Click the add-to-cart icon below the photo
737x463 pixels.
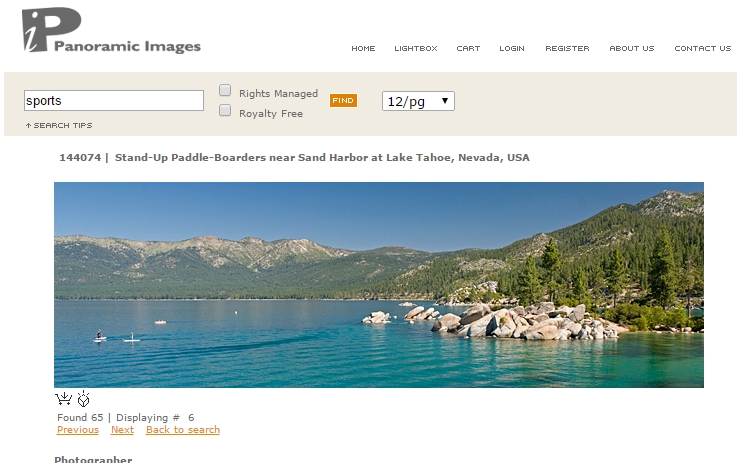[63, 399]
